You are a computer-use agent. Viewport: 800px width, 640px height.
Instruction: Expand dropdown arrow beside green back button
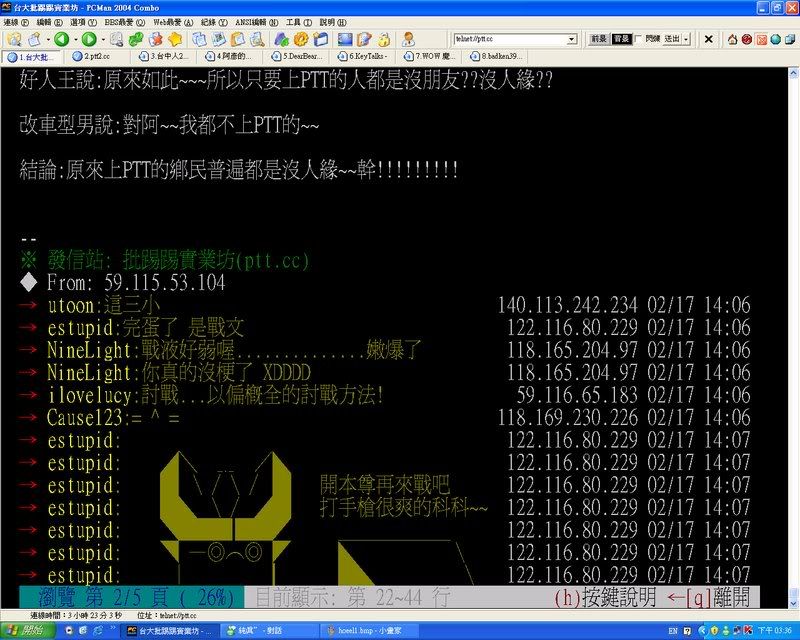[x=74, y=39]
